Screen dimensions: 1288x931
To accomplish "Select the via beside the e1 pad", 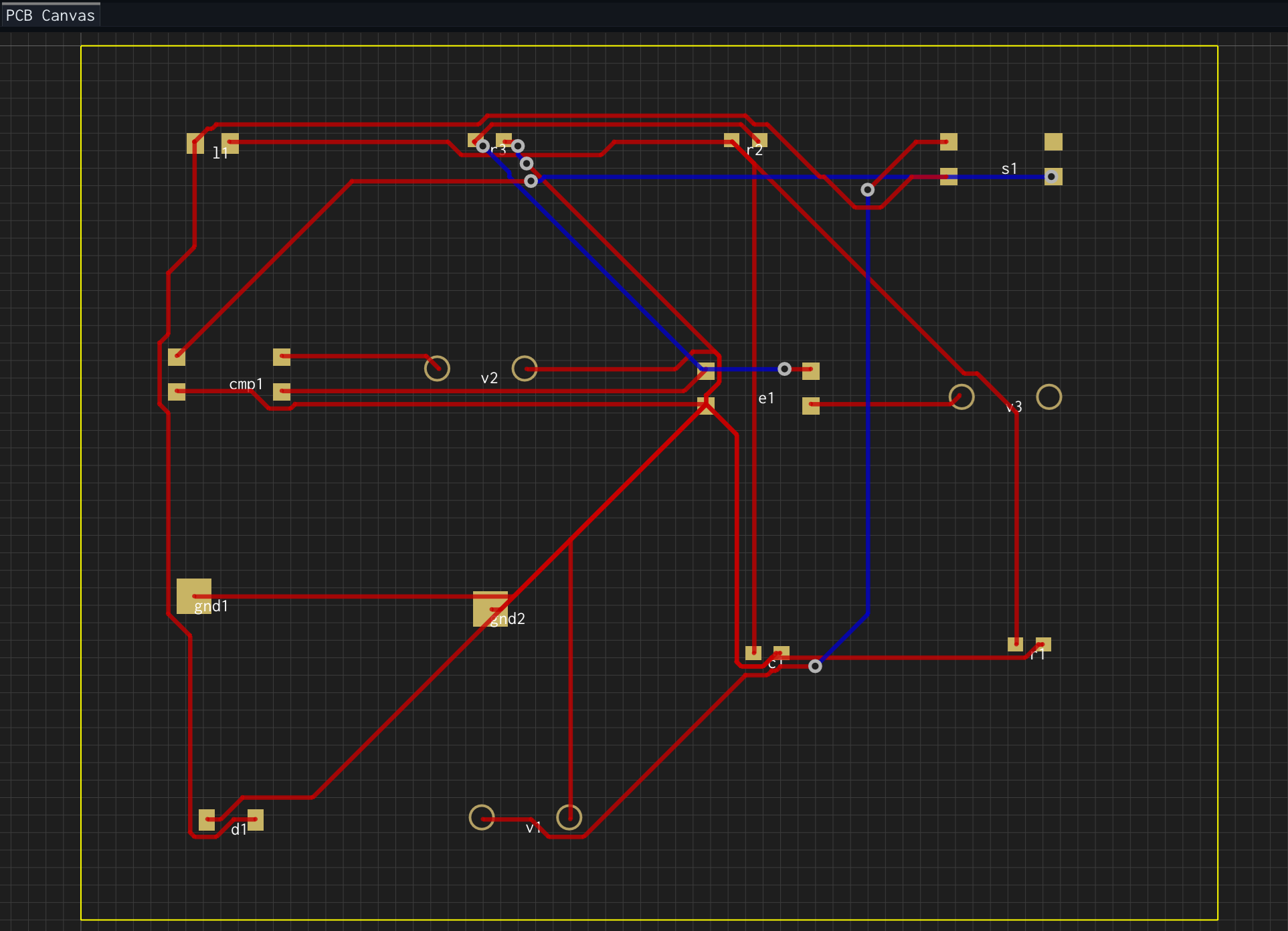I will click(785, 369).
